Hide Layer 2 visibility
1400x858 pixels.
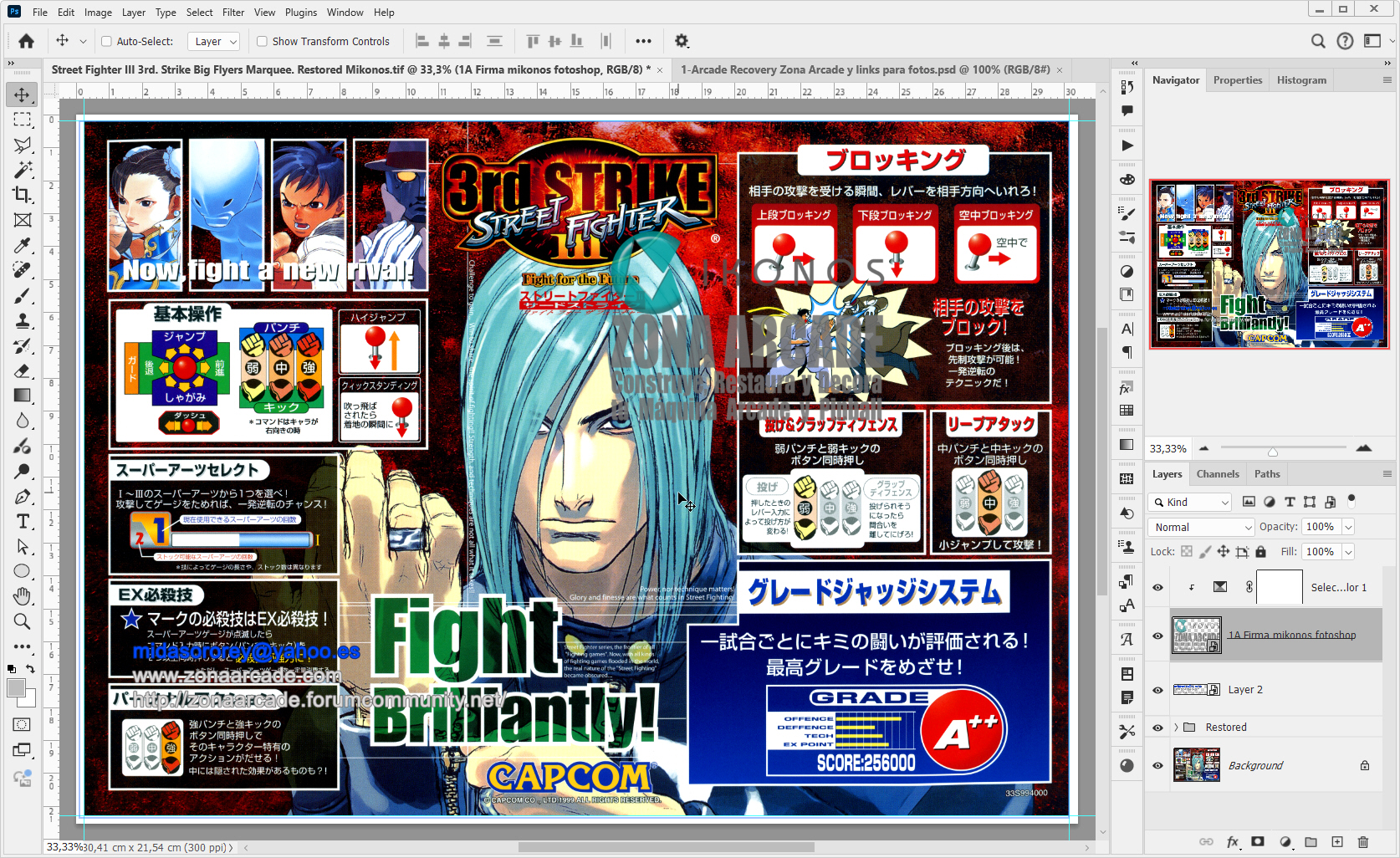click(1158, 690)
